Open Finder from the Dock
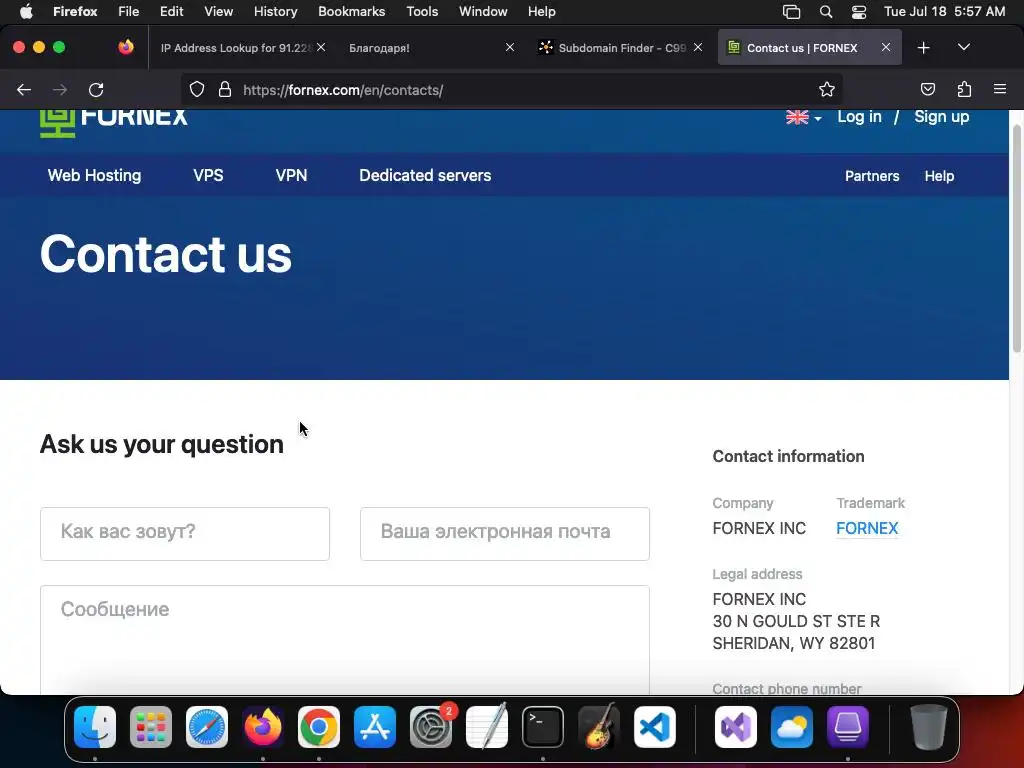 (95, 727)
